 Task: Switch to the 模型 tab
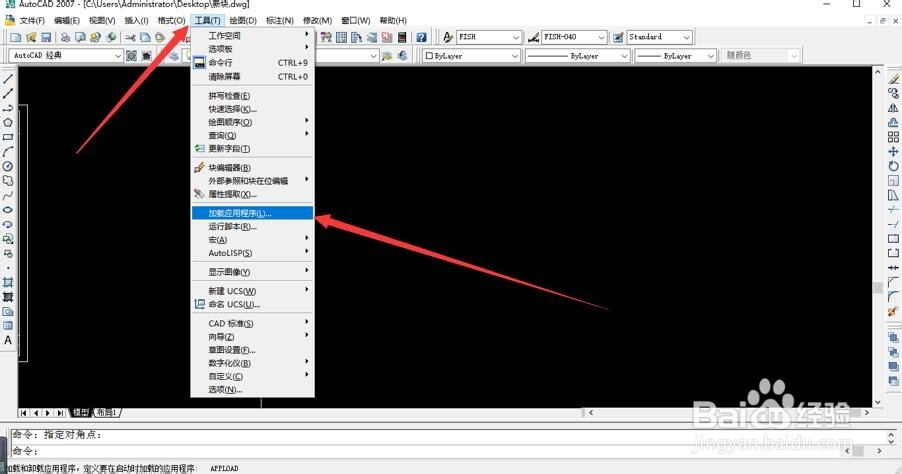coord(81,412)
